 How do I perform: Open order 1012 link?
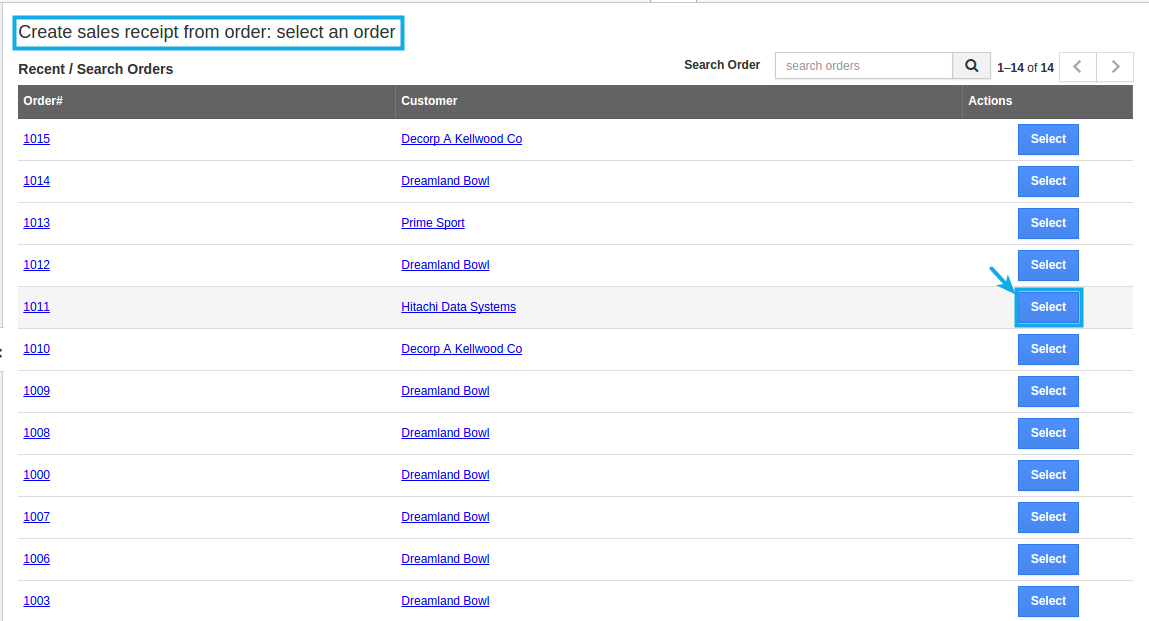pyautogui.click(x=37, y=265)
